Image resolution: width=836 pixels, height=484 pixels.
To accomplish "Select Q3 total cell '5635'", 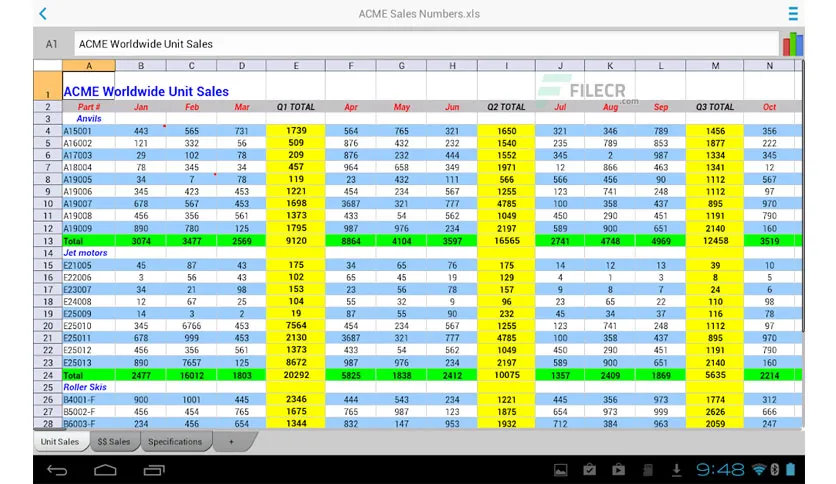I will point(715,375).
